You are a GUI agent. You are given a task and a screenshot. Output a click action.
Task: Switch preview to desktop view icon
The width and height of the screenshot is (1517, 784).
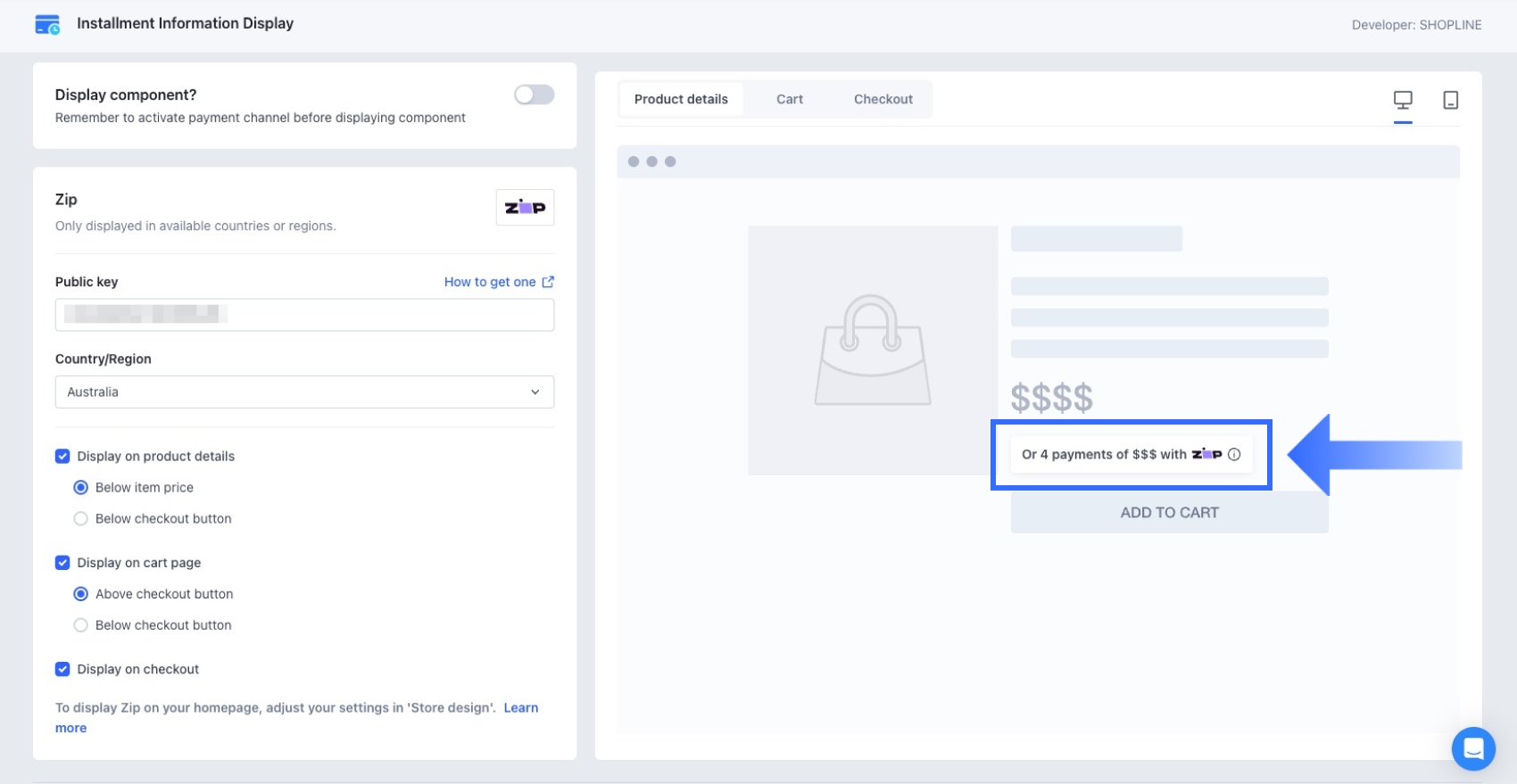point(1403,100)
